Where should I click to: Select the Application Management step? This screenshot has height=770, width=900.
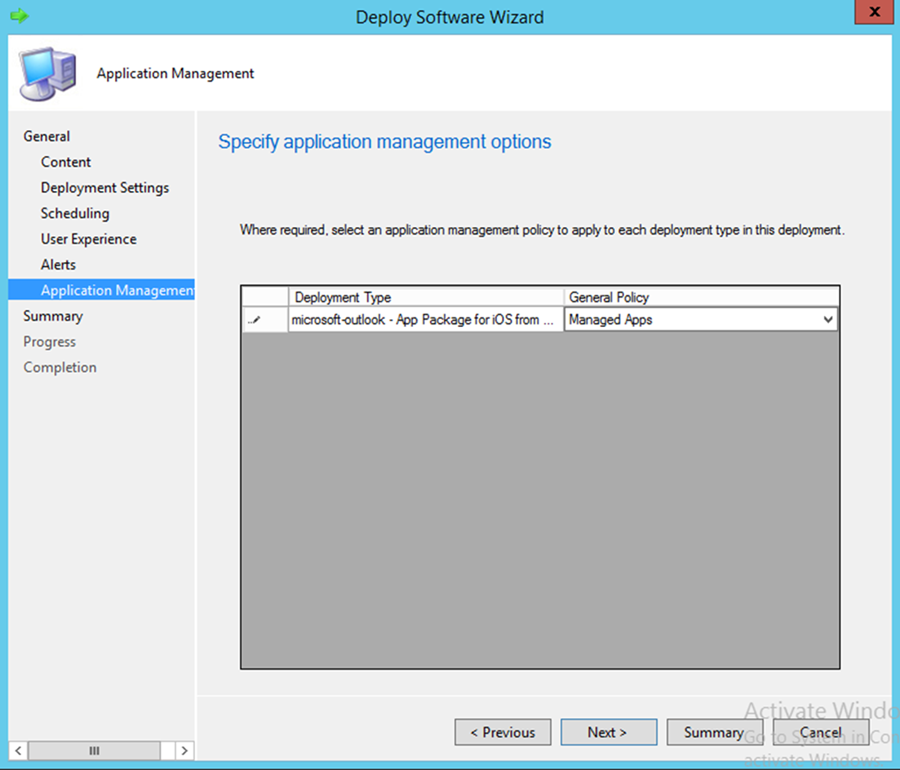pos(102,290)
